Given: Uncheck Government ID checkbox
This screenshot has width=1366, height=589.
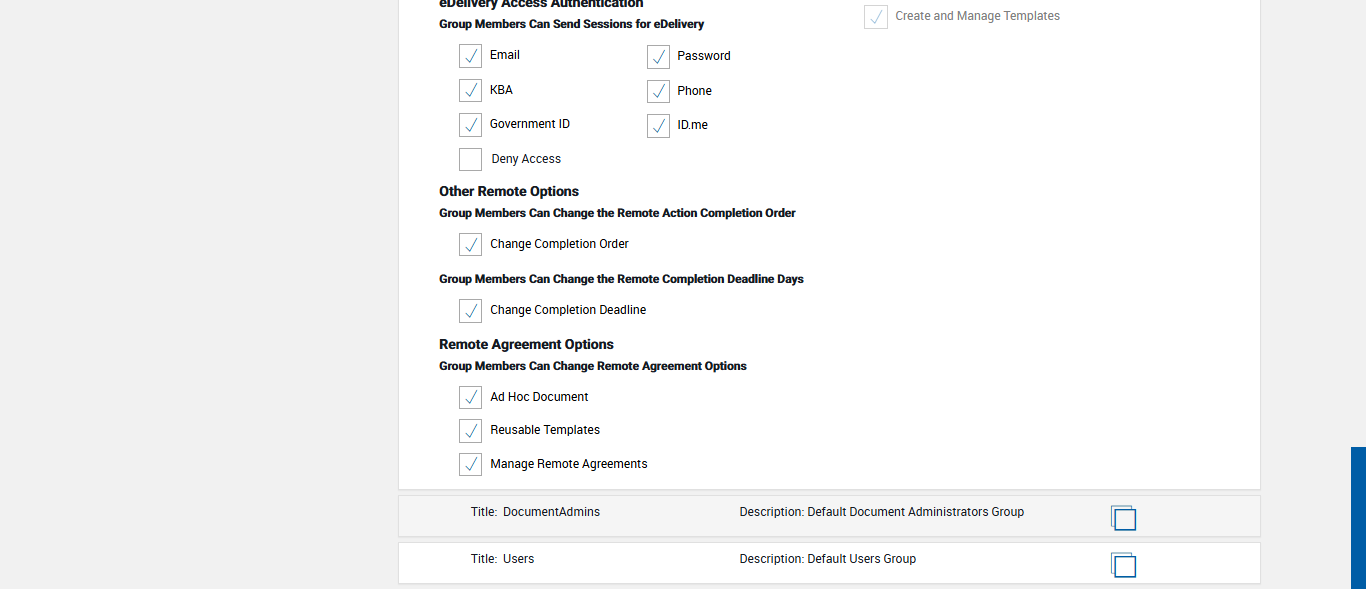Looking at the screenshot, I should point(470,125).
